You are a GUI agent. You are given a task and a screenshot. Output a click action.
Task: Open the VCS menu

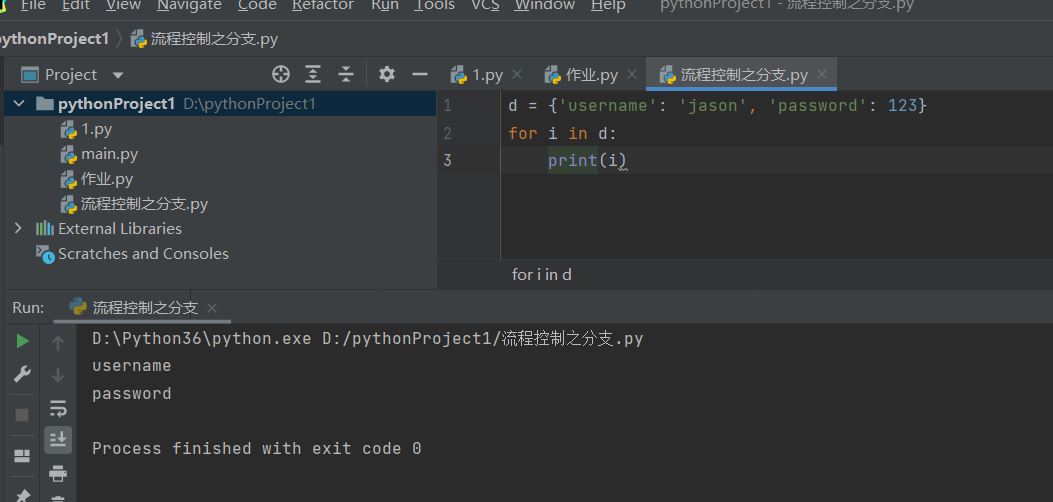[485, 5]
